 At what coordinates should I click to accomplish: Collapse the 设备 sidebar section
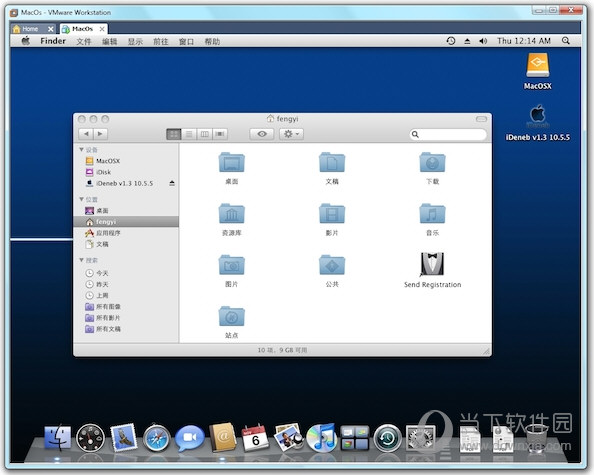point(81,150)
